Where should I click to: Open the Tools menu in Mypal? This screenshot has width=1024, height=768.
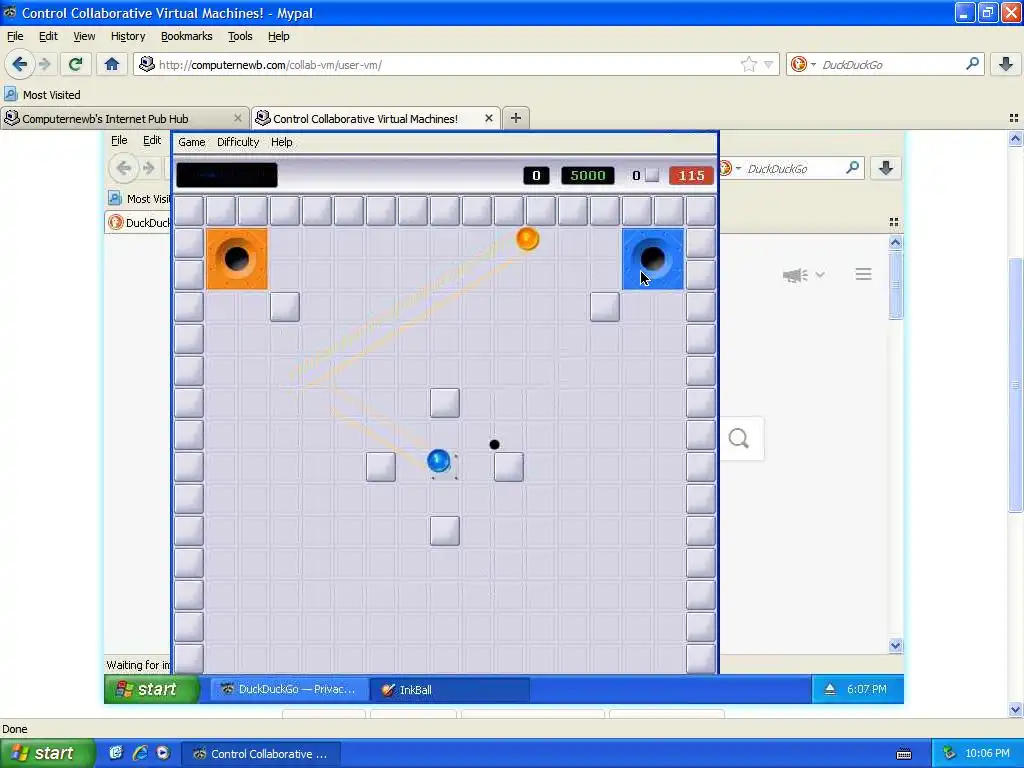click(x=240, y=36)
